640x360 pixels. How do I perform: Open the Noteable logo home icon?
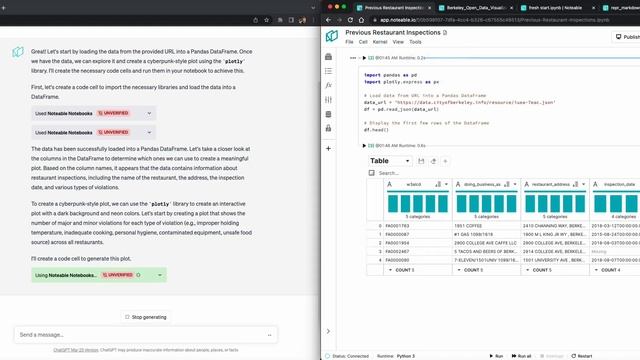(x=331, y=36)
